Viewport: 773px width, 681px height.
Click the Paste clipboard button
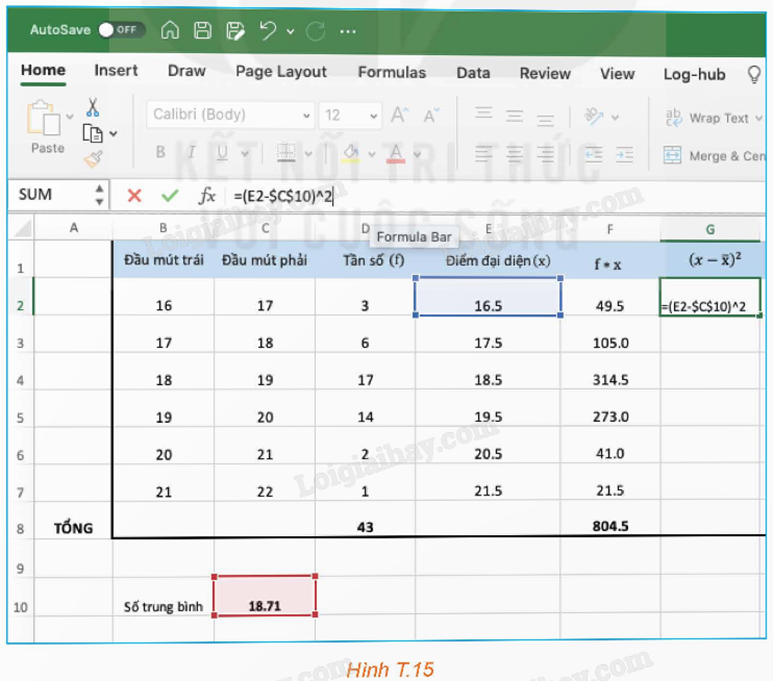tap(44, 126)
